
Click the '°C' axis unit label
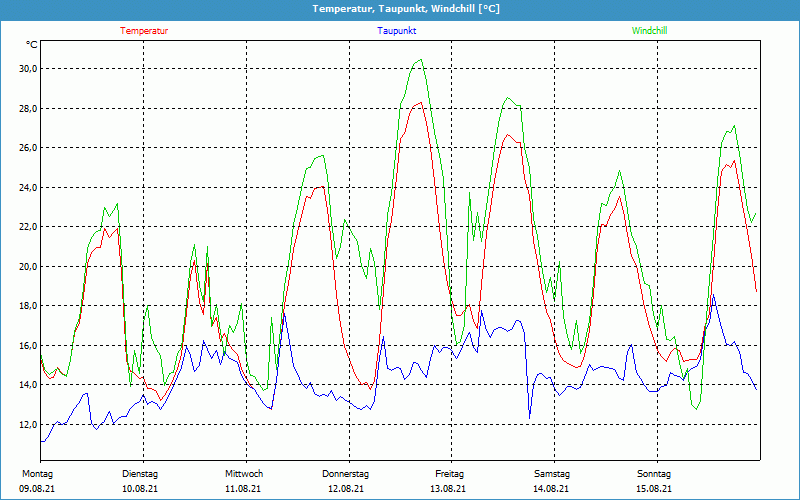point(32,45)
